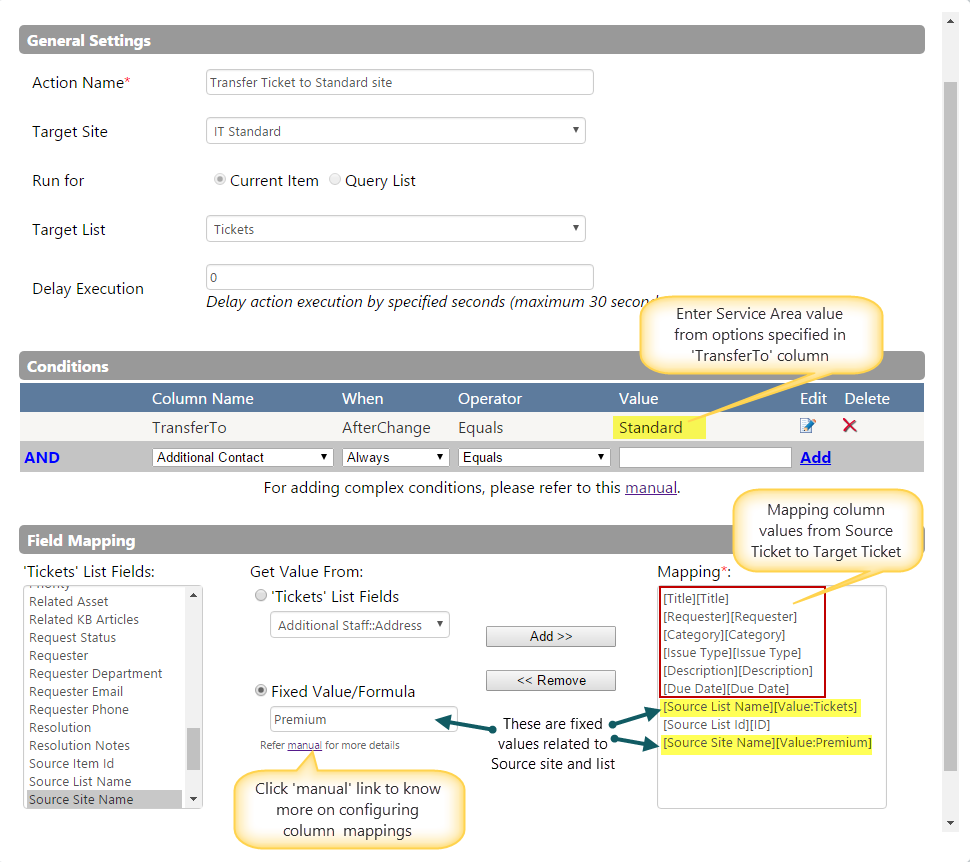Select [Source Site Name][Value:Premium] mapping

[x=767, y=743]
